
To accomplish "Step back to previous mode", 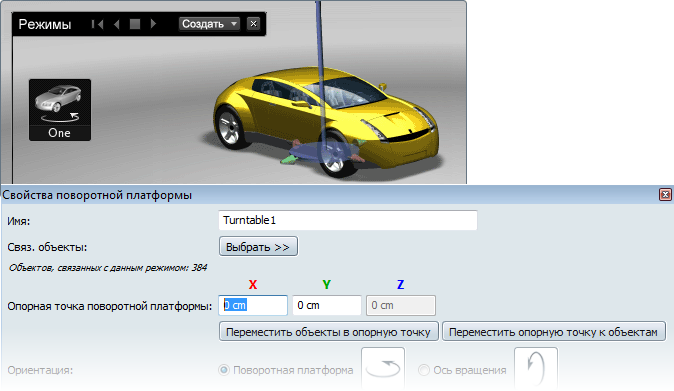I will (x=116, y=24).
